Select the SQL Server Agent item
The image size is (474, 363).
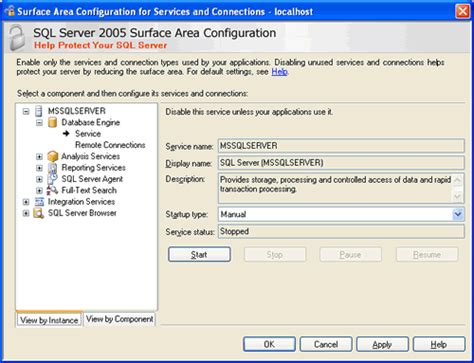[x=92, y=179]
